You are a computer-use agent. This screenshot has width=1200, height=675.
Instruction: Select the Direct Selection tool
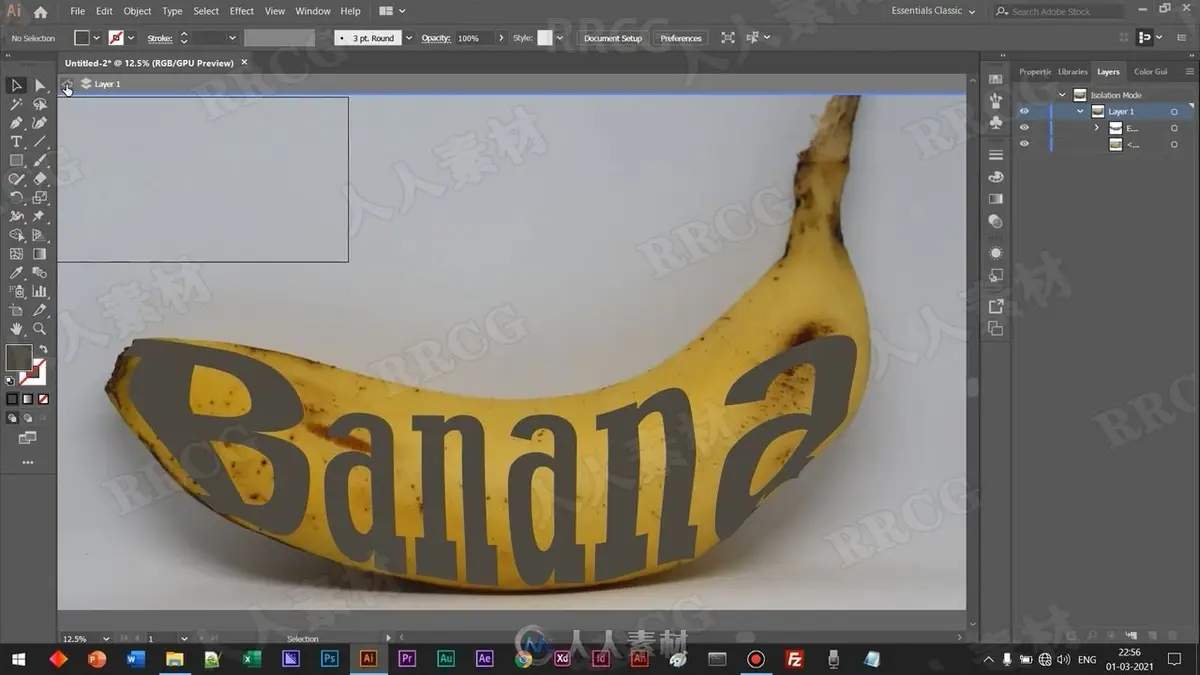[x=40, y=85]
